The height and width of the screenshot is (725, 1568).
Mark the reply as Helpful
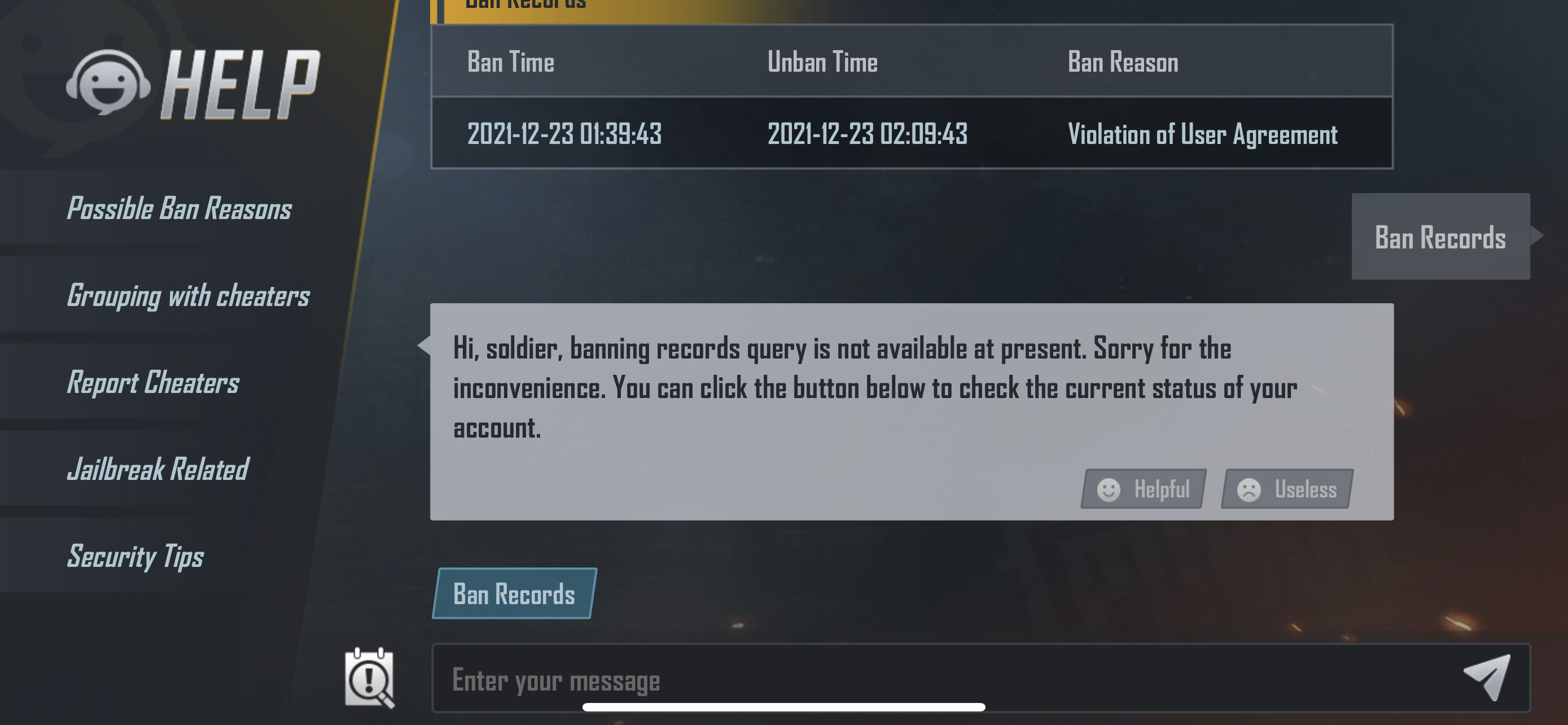point(1143,490)
